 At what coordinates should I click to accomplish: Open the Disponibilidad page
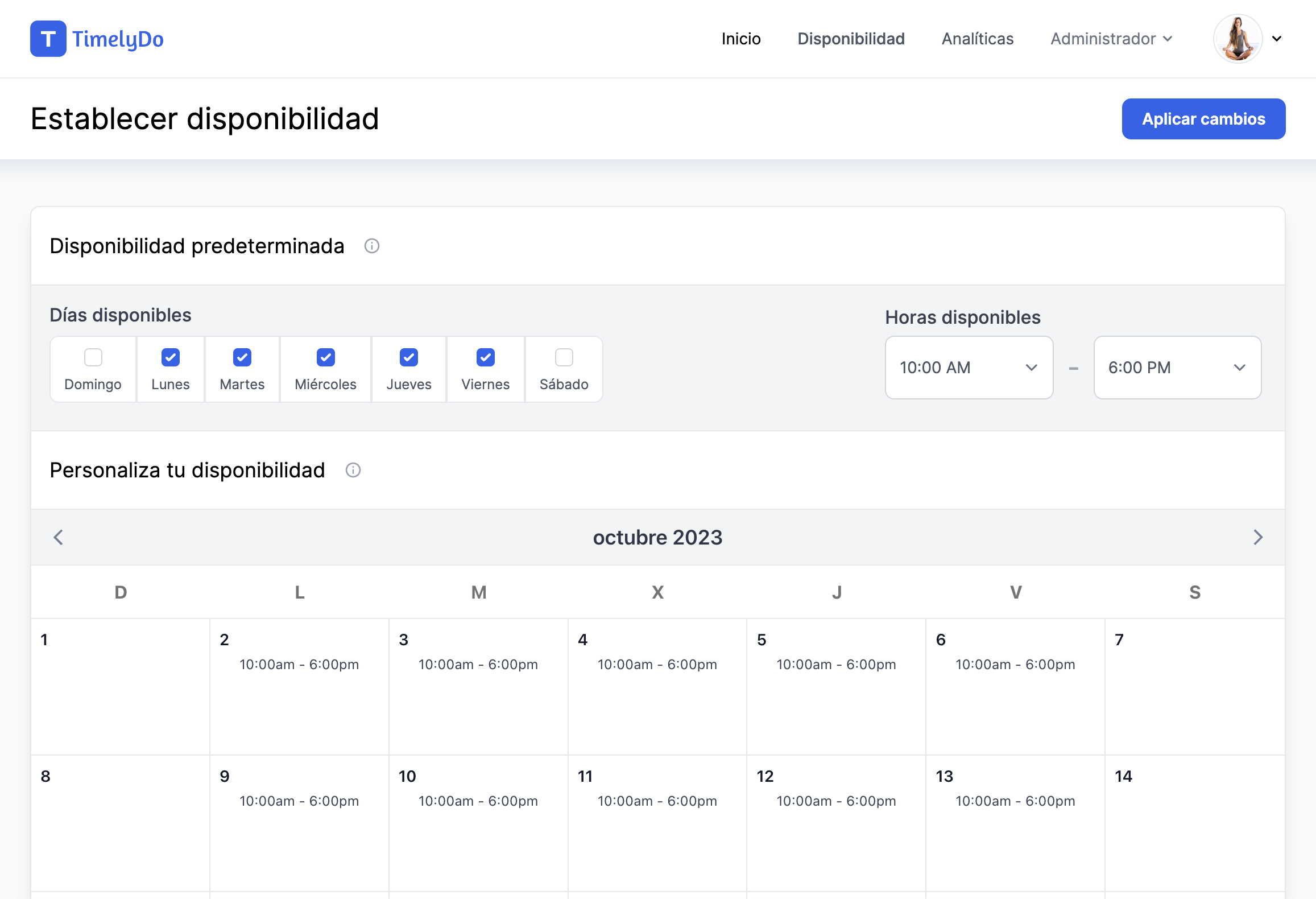click(851, 39)
